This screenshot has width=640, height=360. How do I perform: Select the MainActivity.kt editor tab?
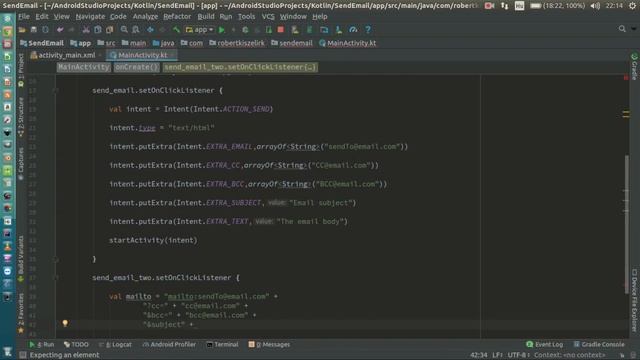(x=142, y=55)
